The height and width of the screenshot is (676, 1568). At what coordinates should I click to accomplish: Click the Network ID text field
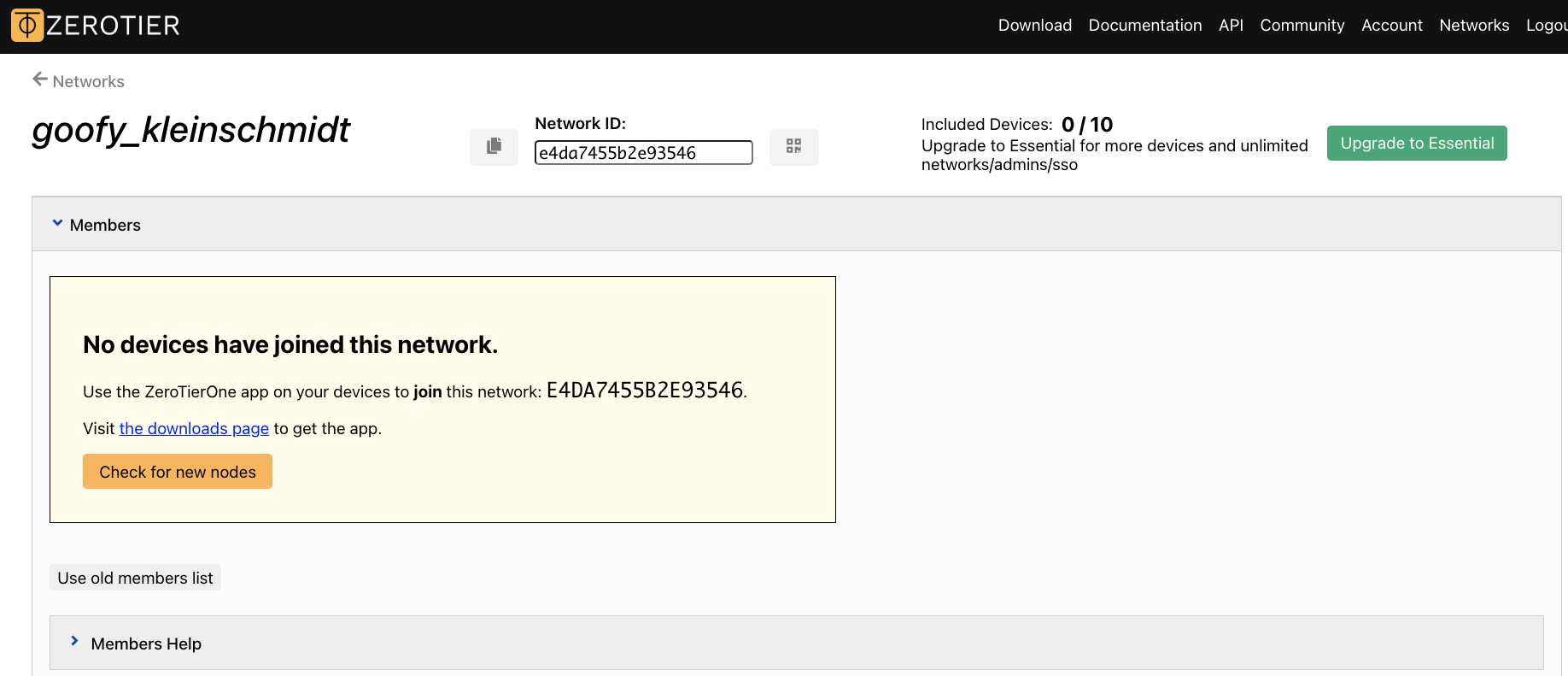(643, 153)
